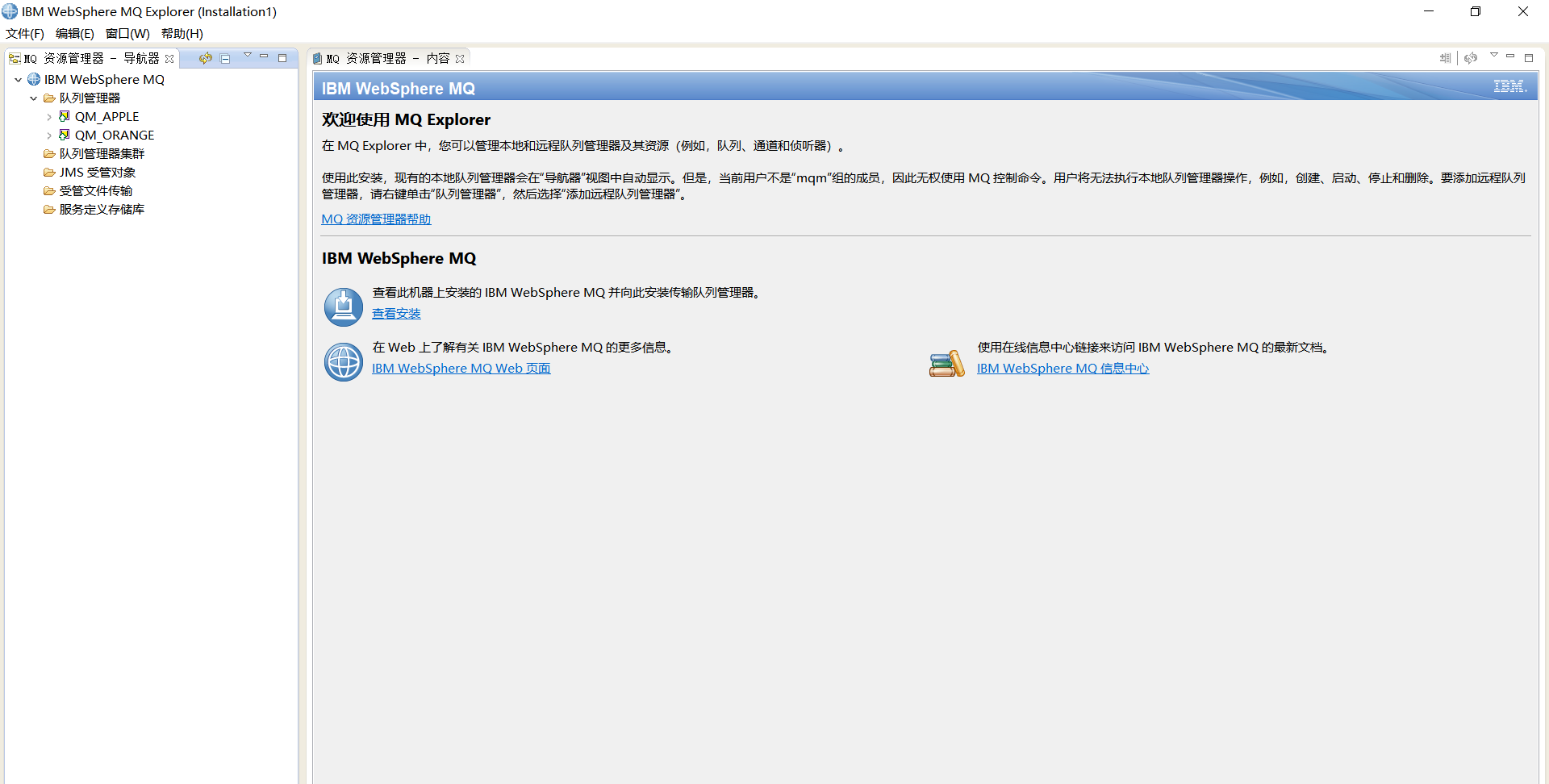Click the 受管文件传输 folder icon
This screenshot has width=1549, height=784.
point(49,191)
